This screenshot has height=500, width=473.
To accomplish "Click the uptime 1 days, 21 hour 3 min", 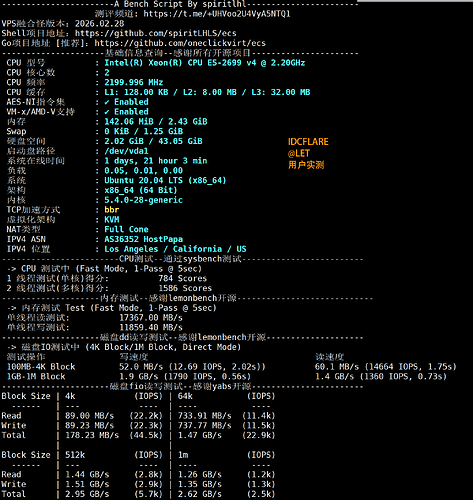I will coord(156,161).
